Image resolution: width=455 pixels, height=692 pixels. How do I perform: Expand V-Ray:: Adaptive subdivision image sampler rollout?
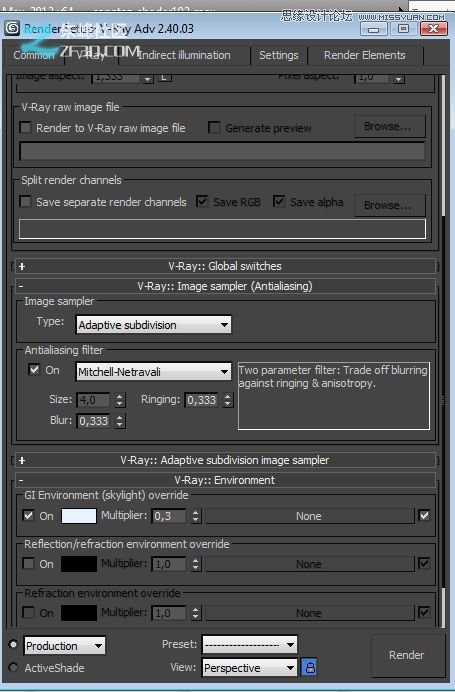pyautogui.click(x=225, y=460)
